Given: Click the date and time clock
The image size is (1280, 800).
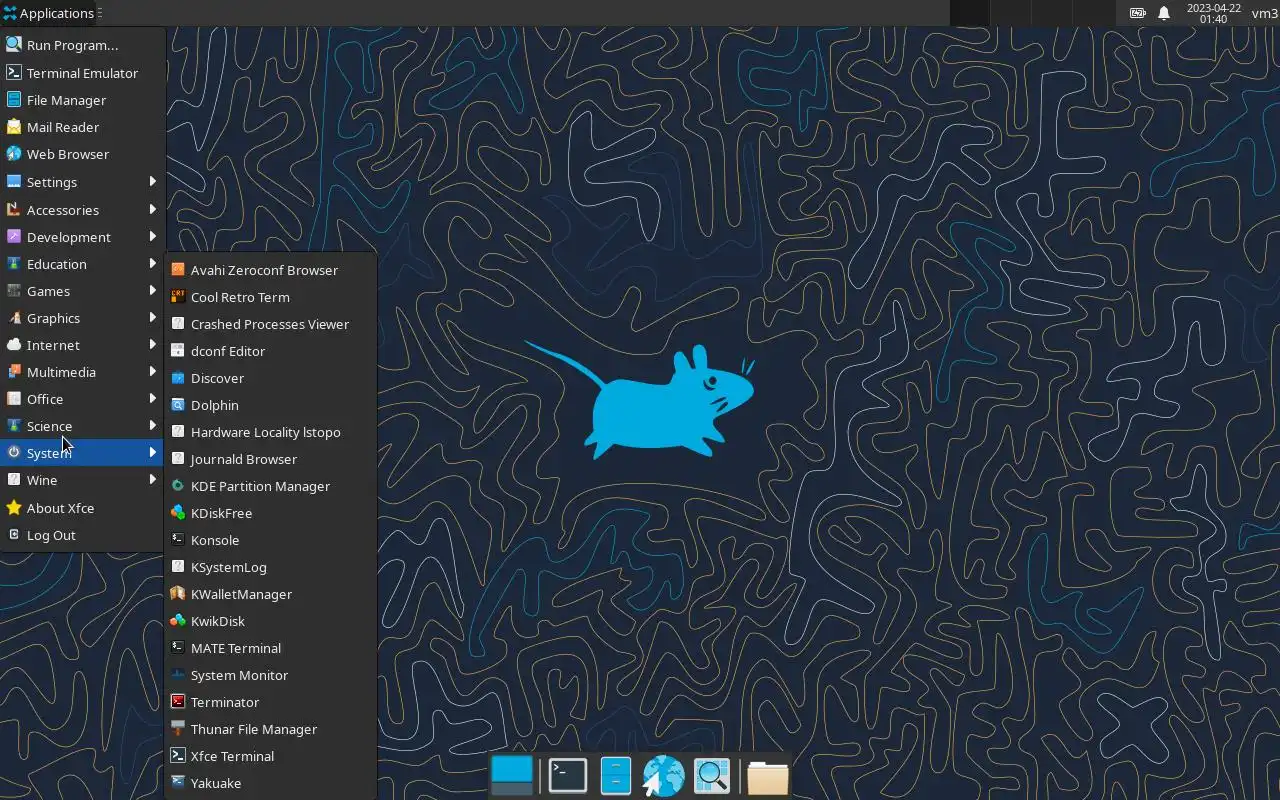Looking at the screenshot, I should click(1213, 13).
